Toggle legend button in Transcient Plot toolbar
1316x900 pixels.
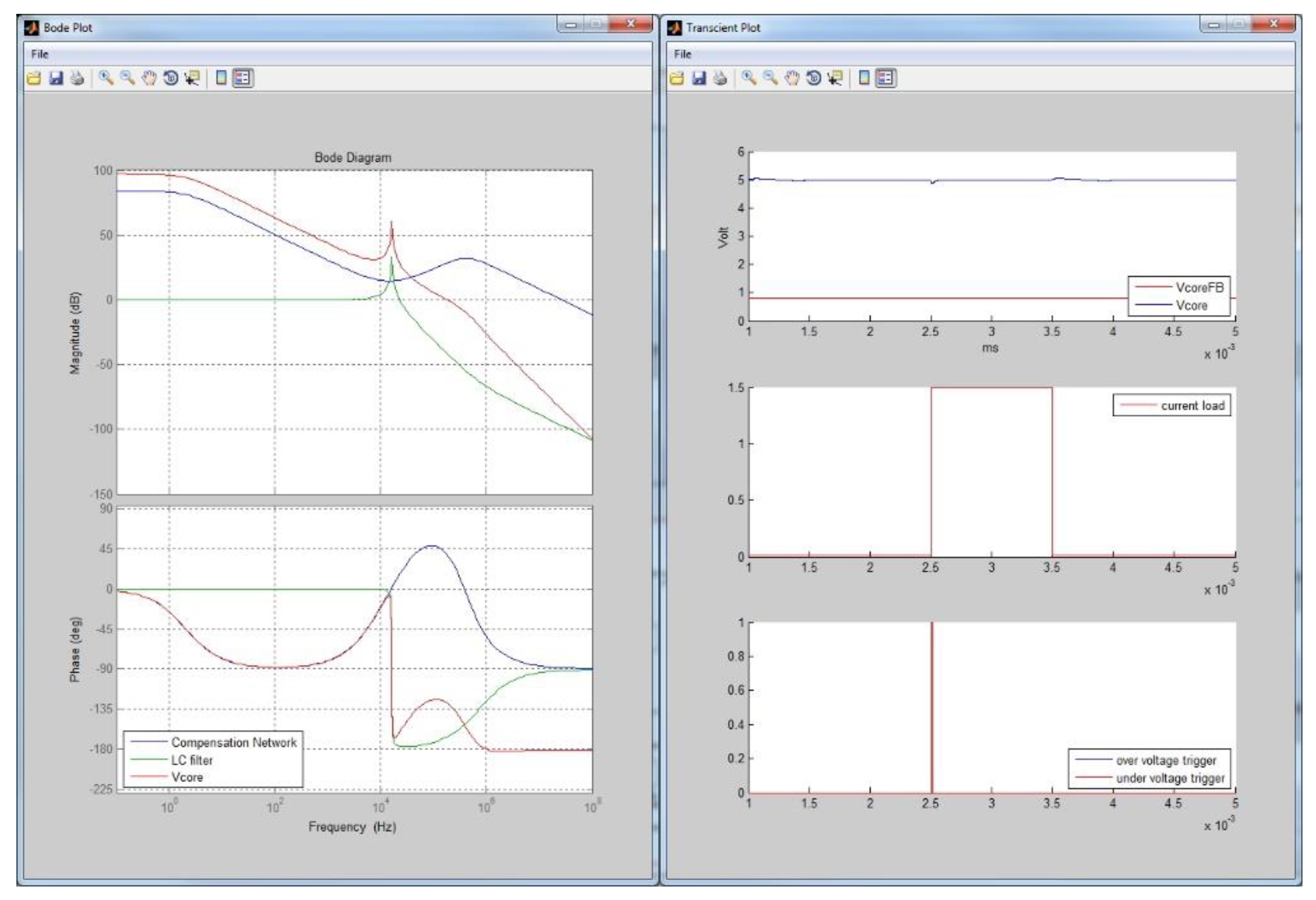click(x=886, y=78)
